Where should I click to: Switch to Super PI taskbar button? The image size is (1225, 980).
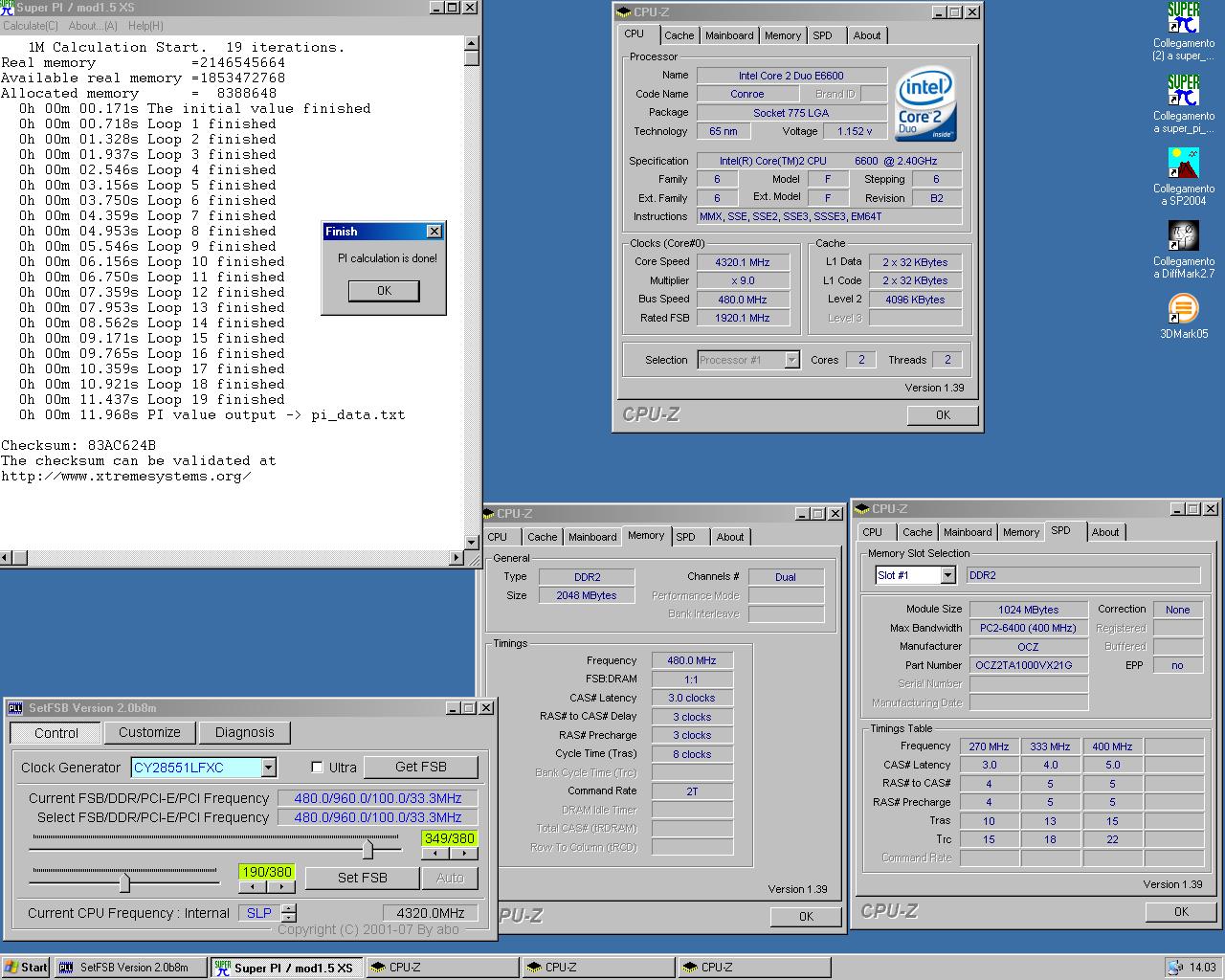click(285, 968)
